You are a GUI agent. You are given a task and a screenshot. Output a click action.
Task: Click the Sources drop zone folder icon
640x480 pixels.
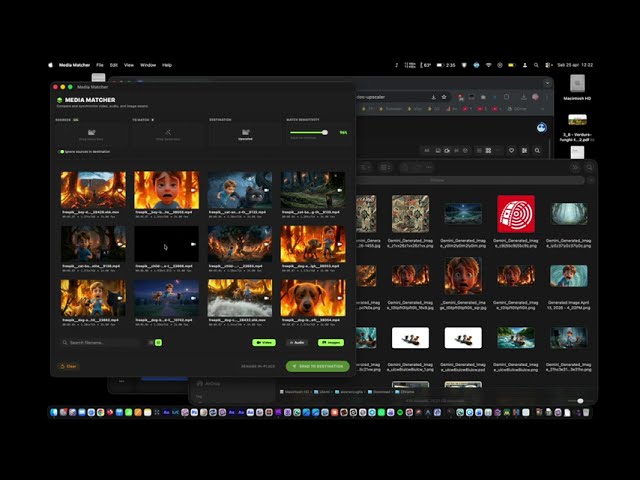92,131
